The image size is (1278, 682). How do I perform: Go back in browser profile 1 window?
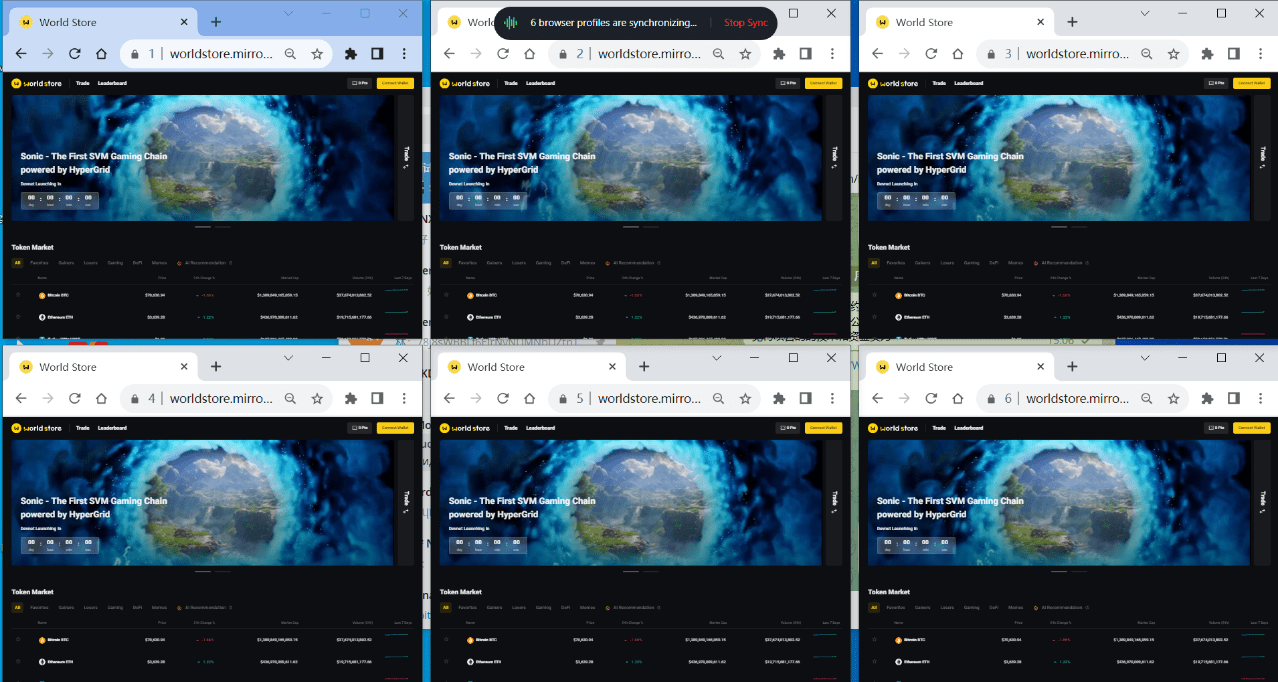point(20,54)
